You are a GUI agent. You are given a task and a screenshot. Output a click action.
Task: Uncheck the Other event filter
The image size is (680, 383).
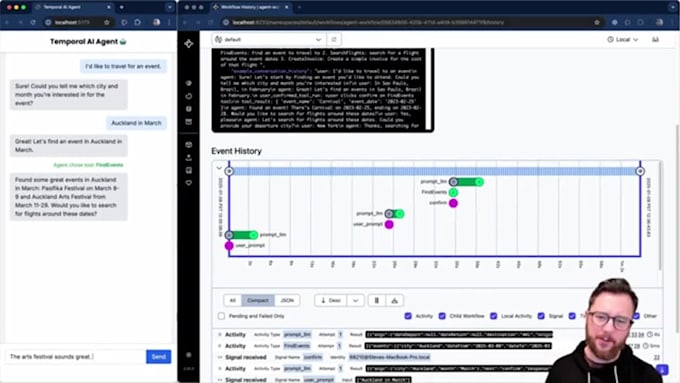coord(636,316)
